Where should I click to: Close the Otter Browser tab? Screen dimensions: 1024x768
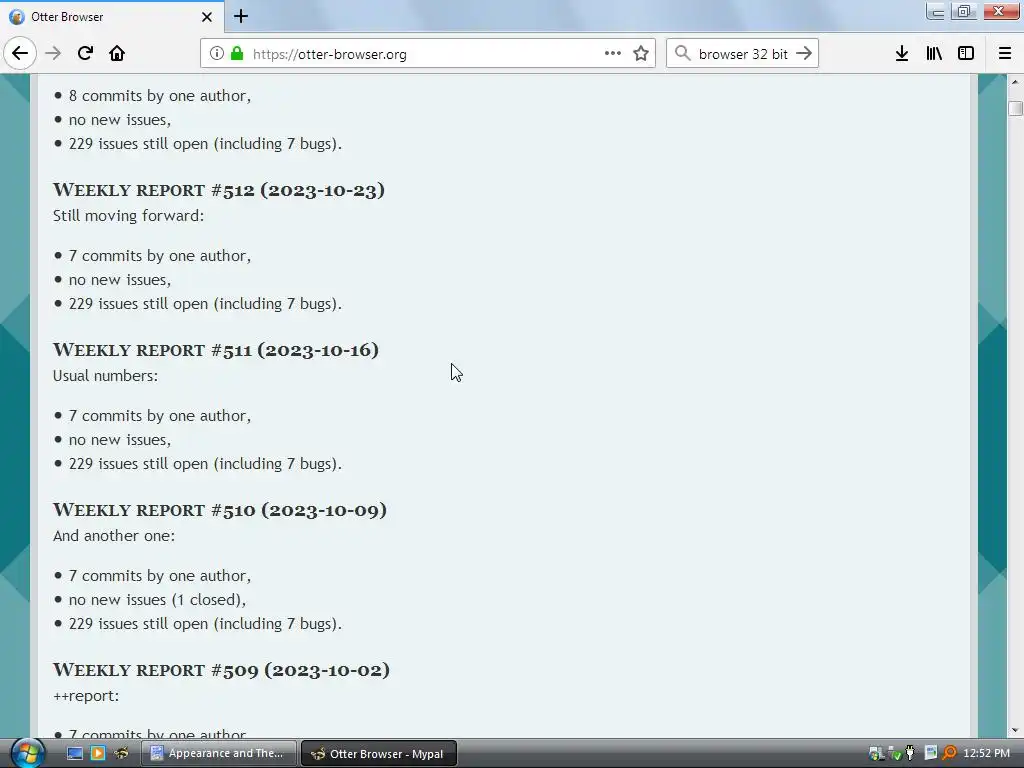(x=206, y=17)
